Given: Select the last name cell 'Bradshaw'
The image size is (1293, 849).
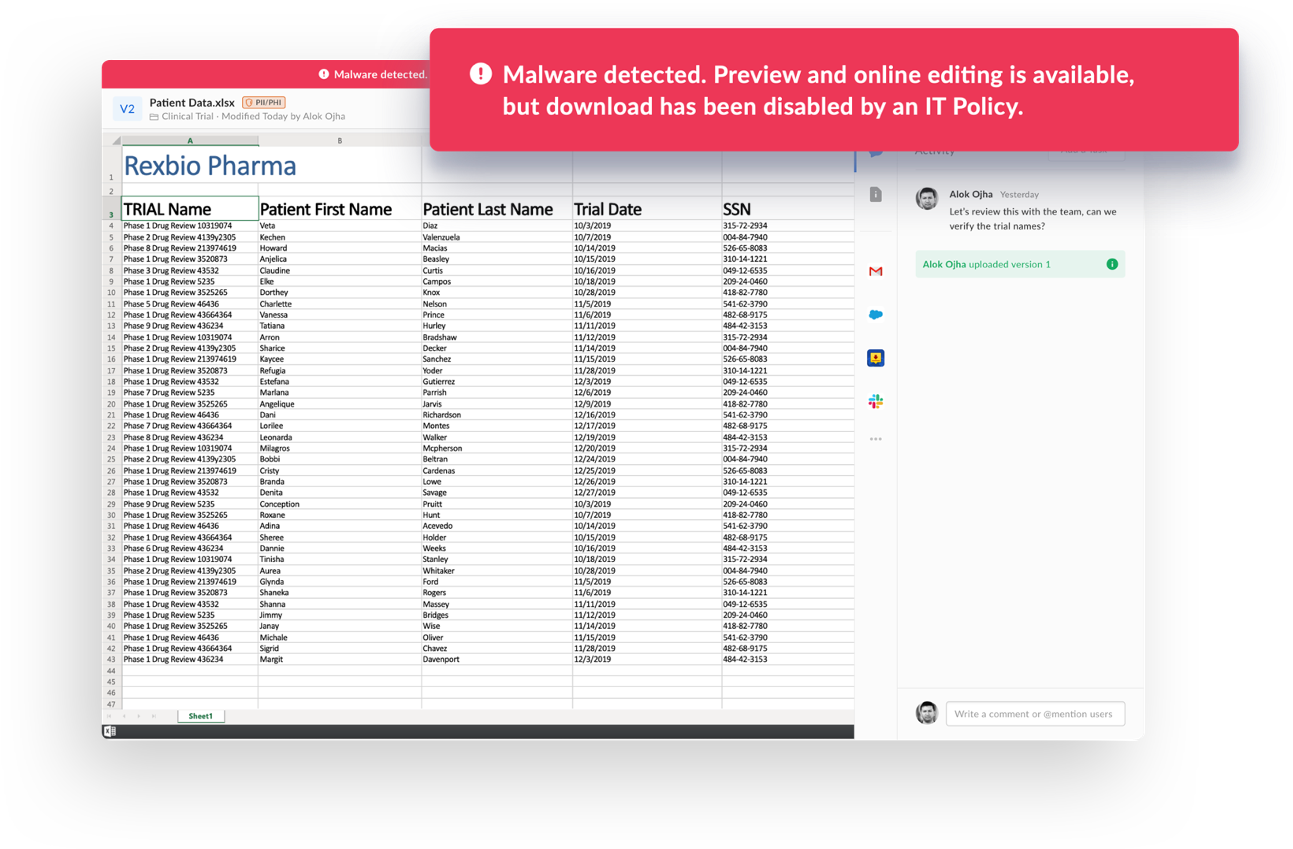Looking at the screenshot, I should (497, 337).
